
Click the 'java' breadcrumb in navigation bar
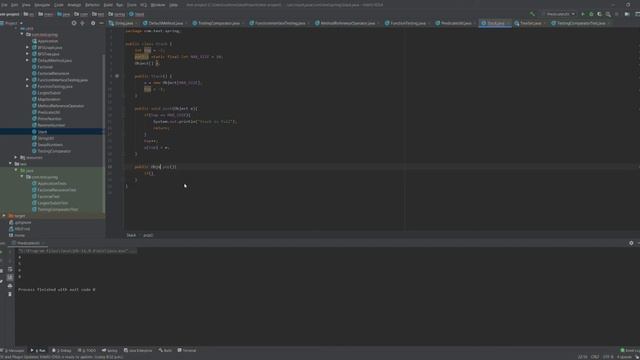tap(63, 14)
